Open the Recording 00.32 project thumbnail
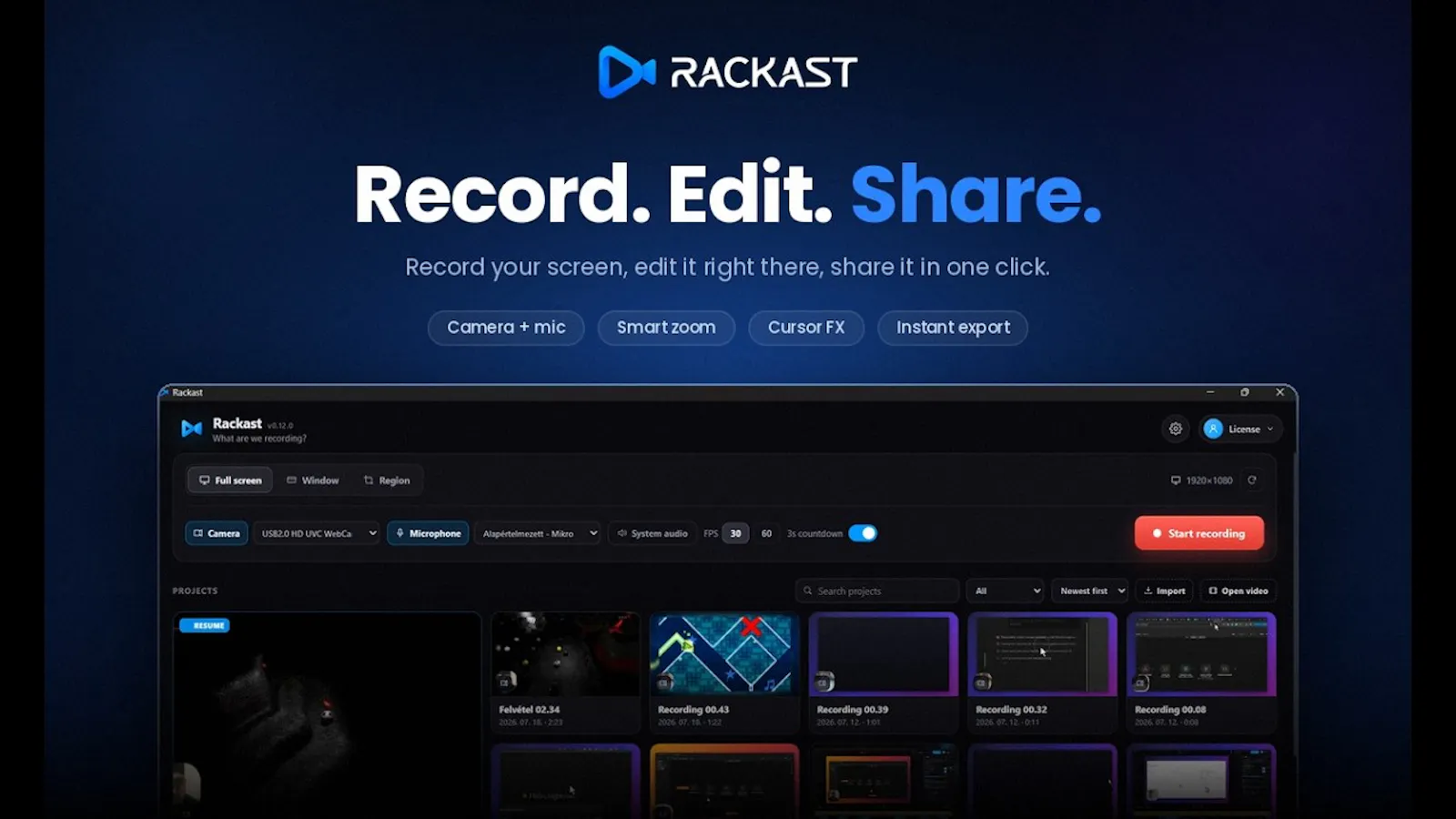Screen dimensions: 1456x819 (x=1042, y=654)
